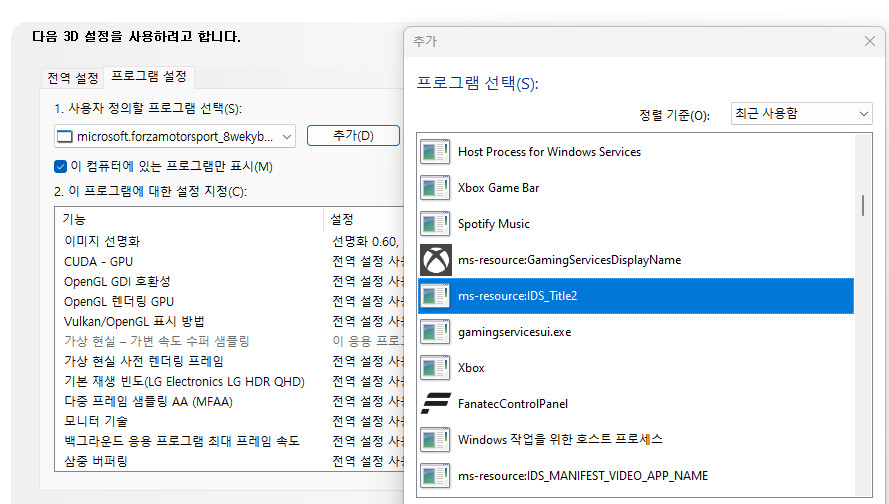Select the highlighted ms-resource:IDS_Title2 entry
Image resolution: width=889 pixels, height=504 pixels.
tap(636, 296)
